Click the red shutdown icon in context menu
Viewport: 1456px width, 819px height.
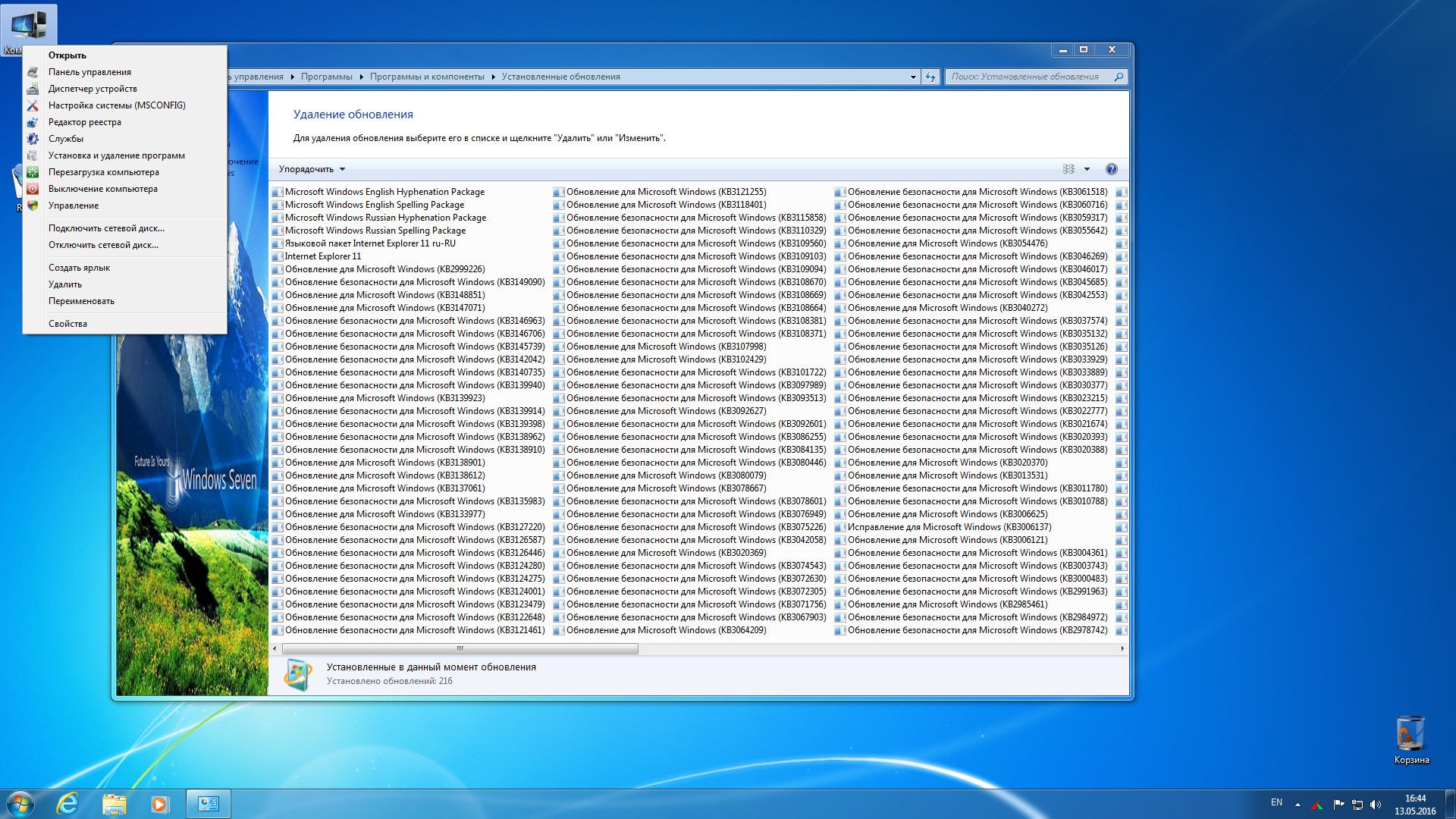[33, 189]
